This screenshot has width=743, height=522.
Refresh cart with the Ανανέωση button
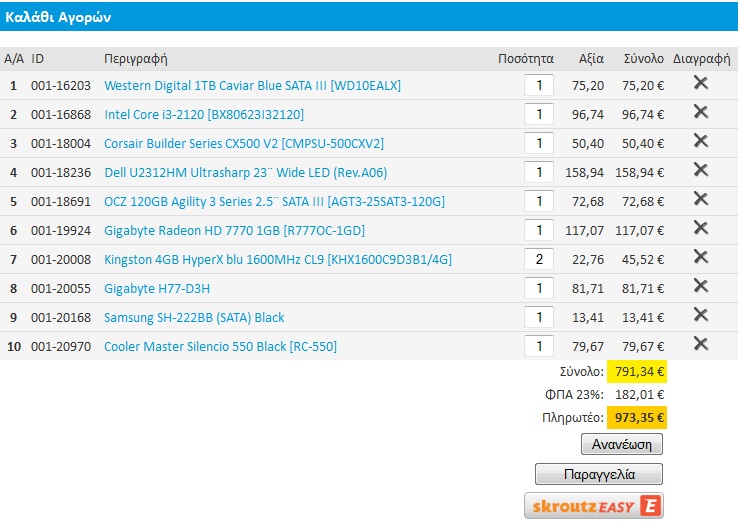click(x=622, y=444)
